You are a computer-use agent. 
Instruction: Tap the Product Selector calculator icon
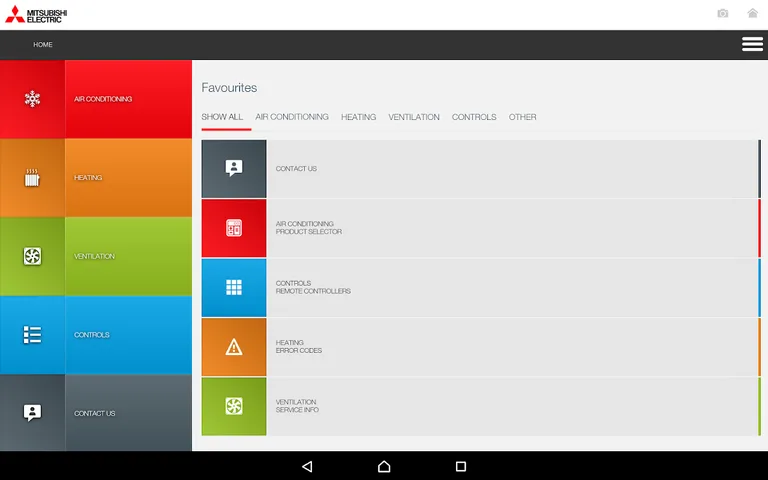click(234, 228)
